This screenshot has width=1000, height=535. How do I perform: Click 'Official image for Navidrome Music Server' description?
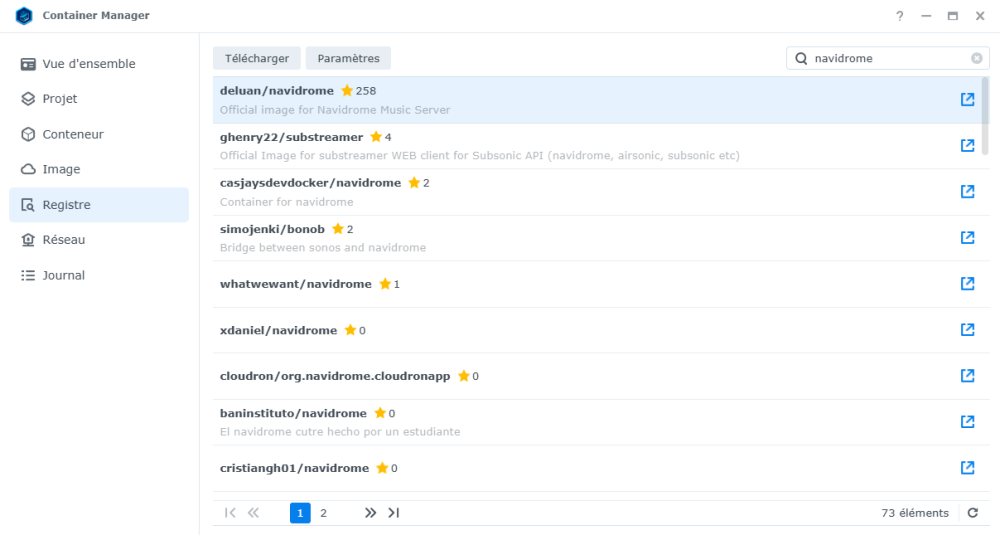pos(335,110)
